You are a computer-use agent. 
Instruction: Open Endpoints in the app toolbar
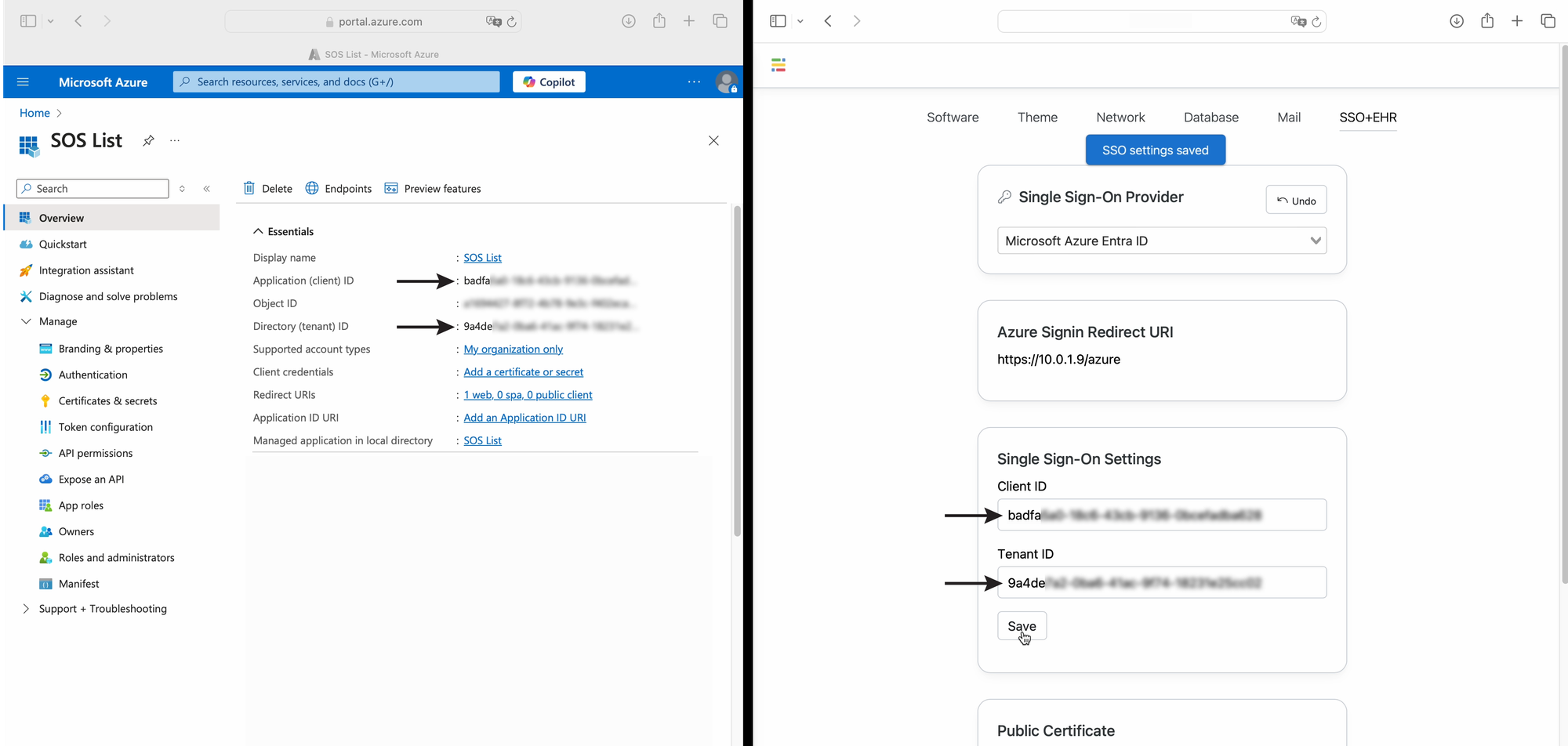tap(339, 188)
